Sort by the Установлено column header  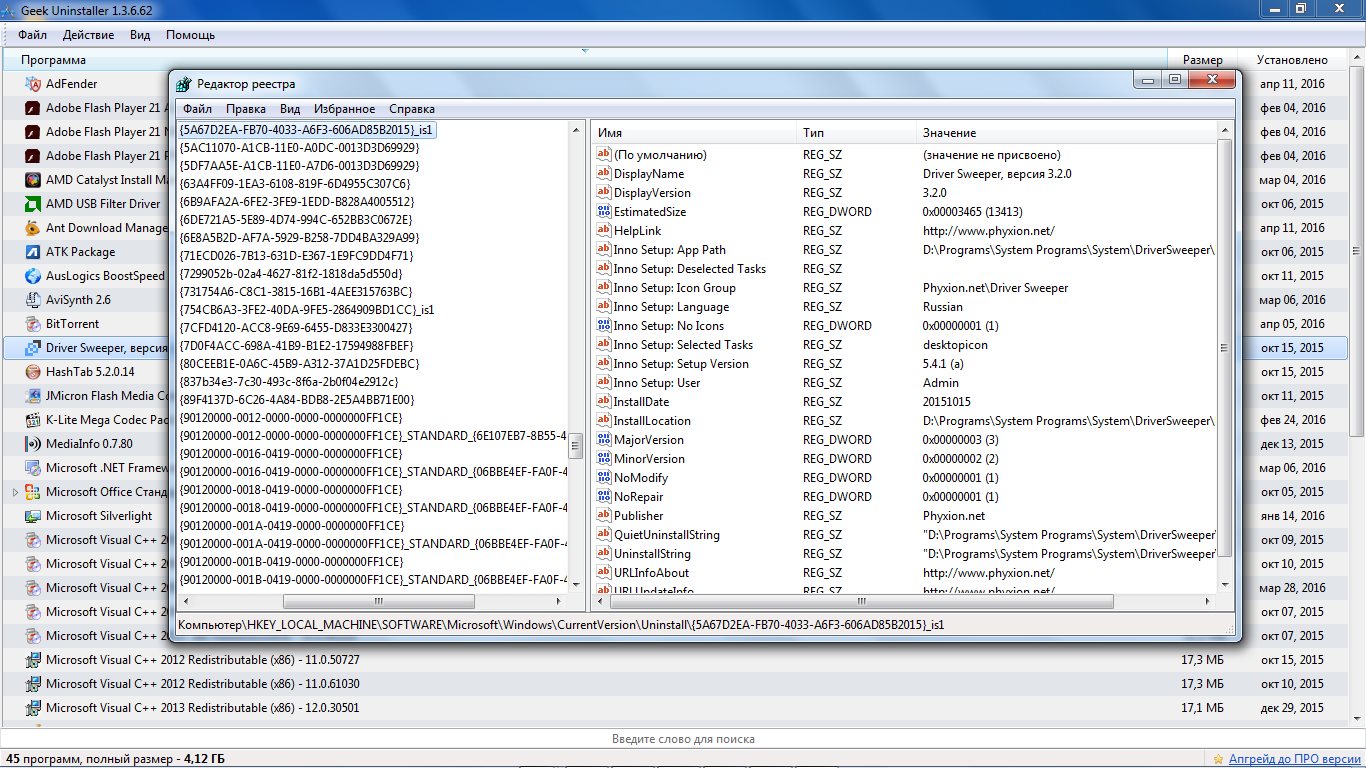click(x=1292, y=60)
